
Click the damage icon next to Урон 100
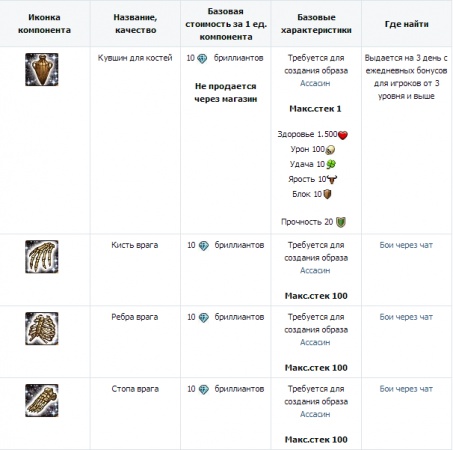pyautogui.click(x=330, y=150)
